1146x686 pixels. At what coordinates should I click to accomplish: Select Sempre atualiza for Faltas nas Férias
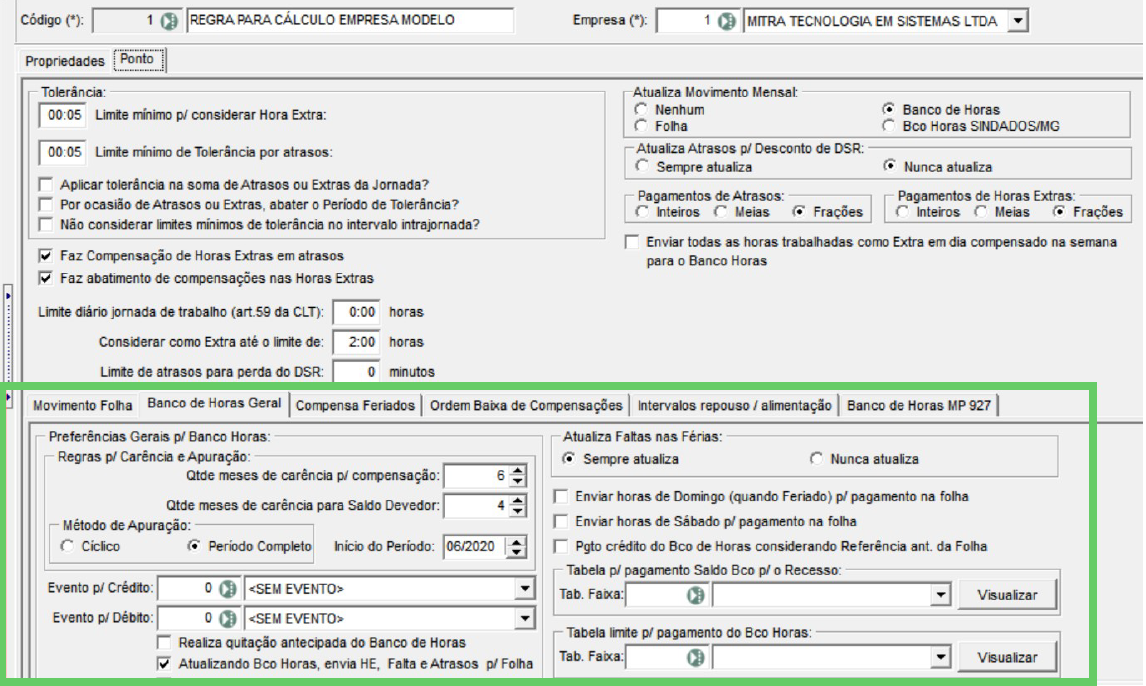569,458
